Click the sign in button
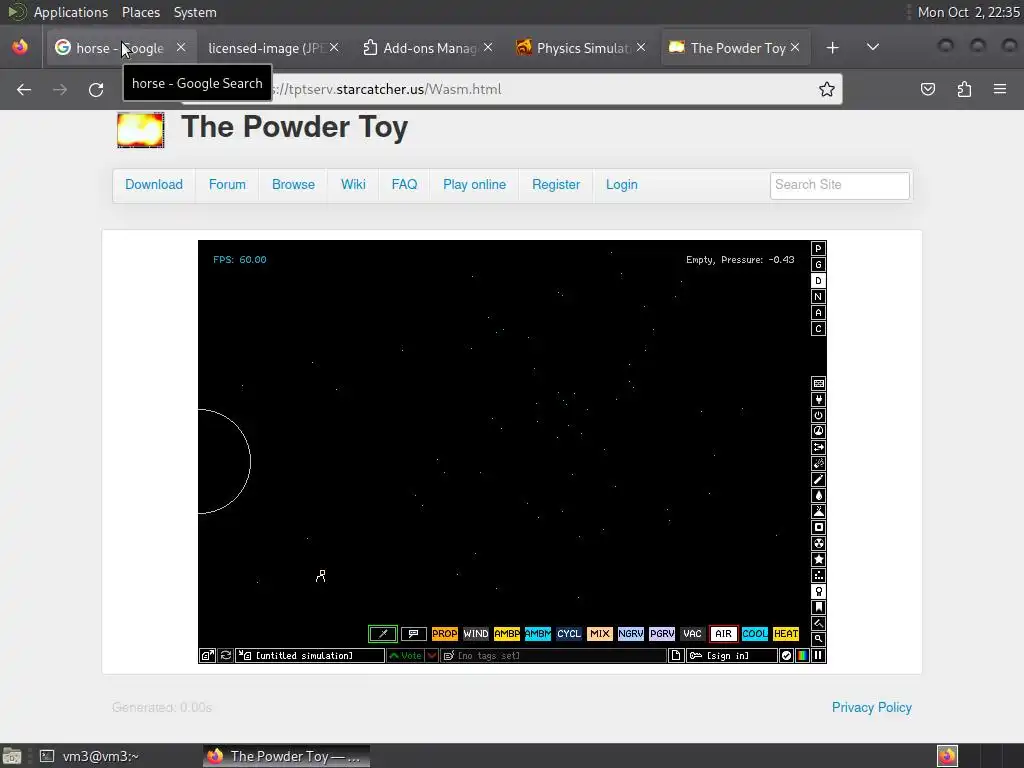1024x768 pixels. coord(732,655)
